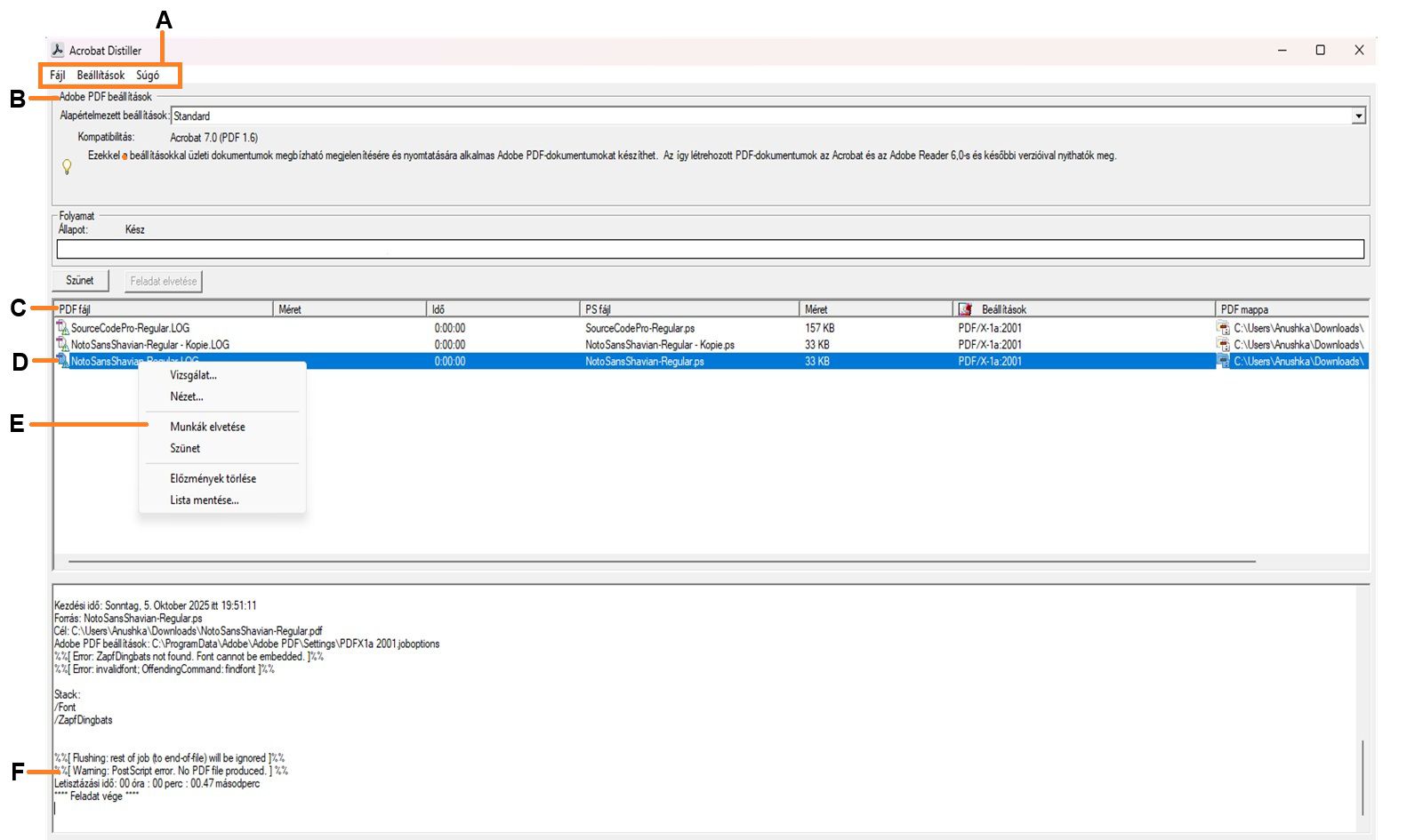Click the Méret header next to PS fájl
This screenshot has width=1423, height=840.
tap(876, 309)
